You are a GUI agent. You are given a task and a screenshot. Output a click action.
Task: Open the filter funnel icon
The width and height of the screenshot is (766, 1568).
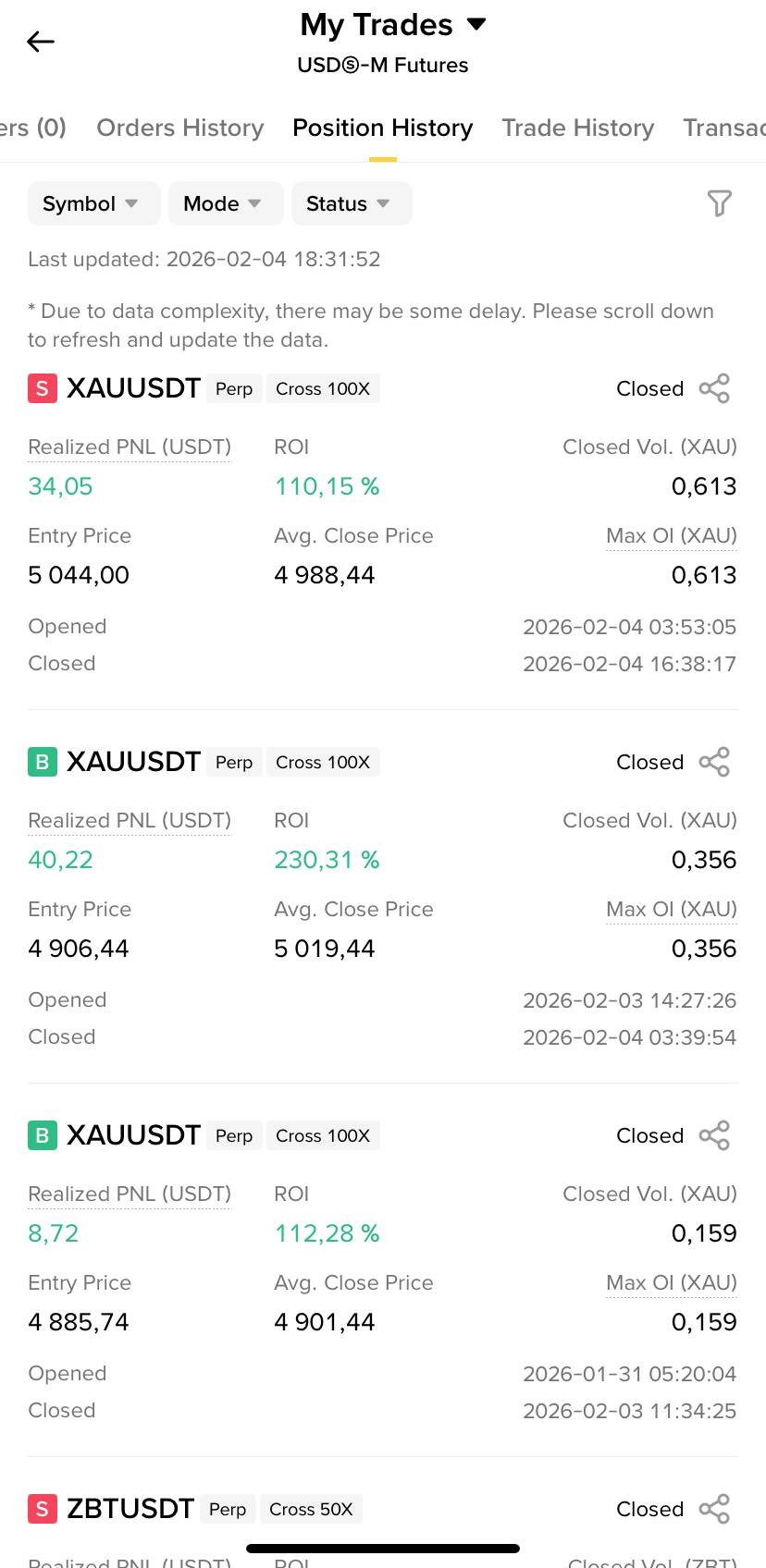pyautogui.click(x=719, y=203)
